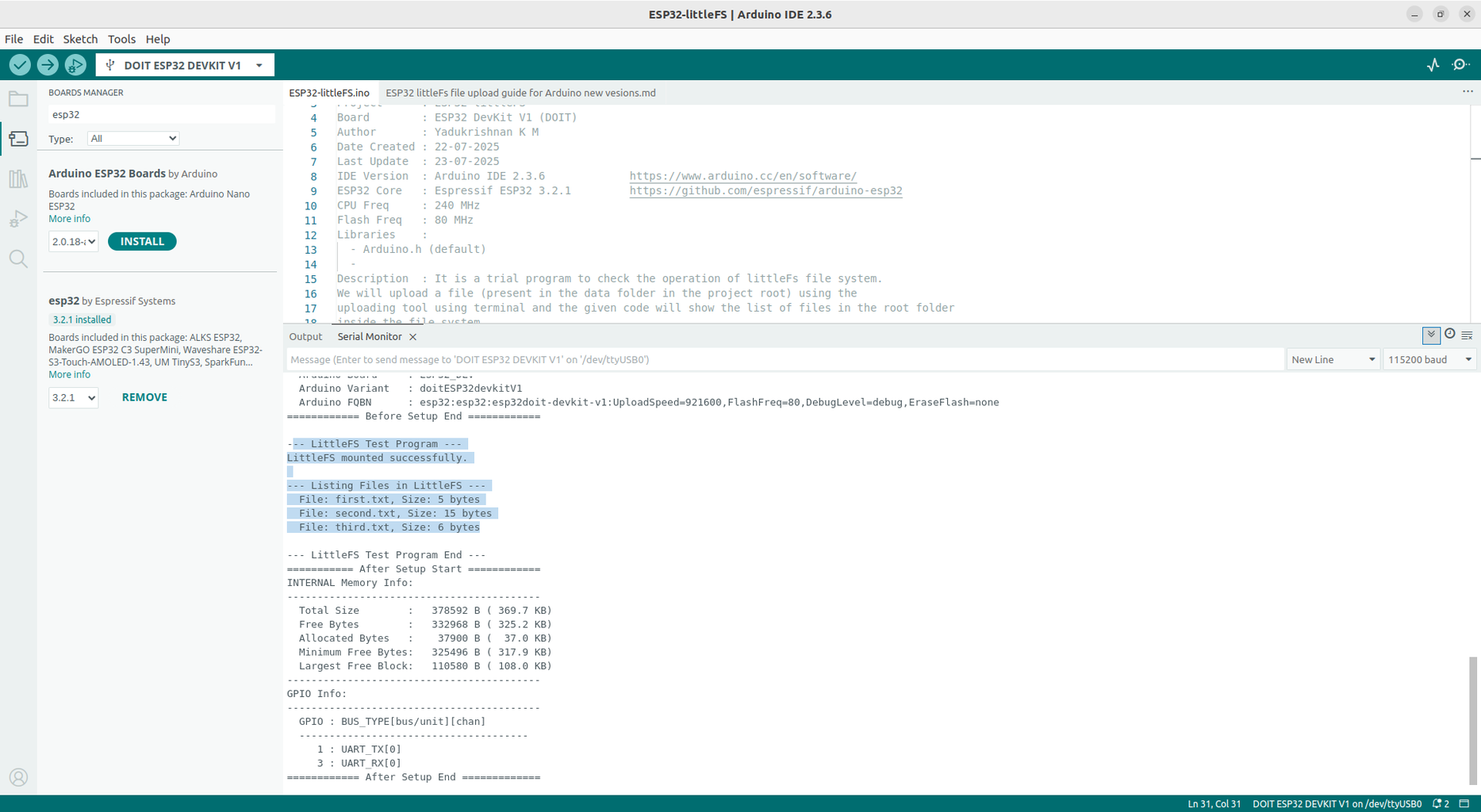Click the "Arduino ESP32 Boards" package title

[107, 174]
